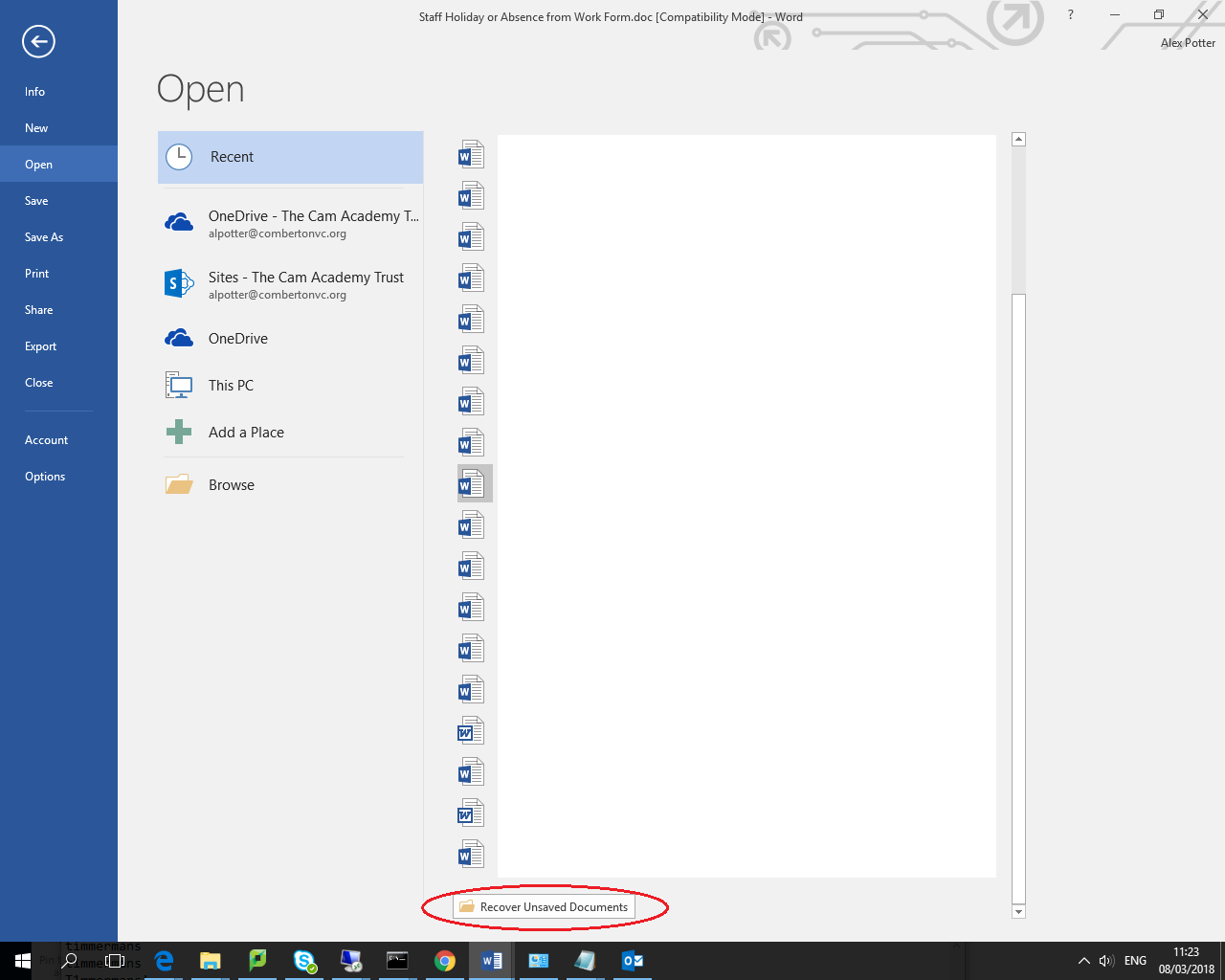Click the Add a Place plus icon
This screenshot has height=980, width=1225.
tap(179, 432)
